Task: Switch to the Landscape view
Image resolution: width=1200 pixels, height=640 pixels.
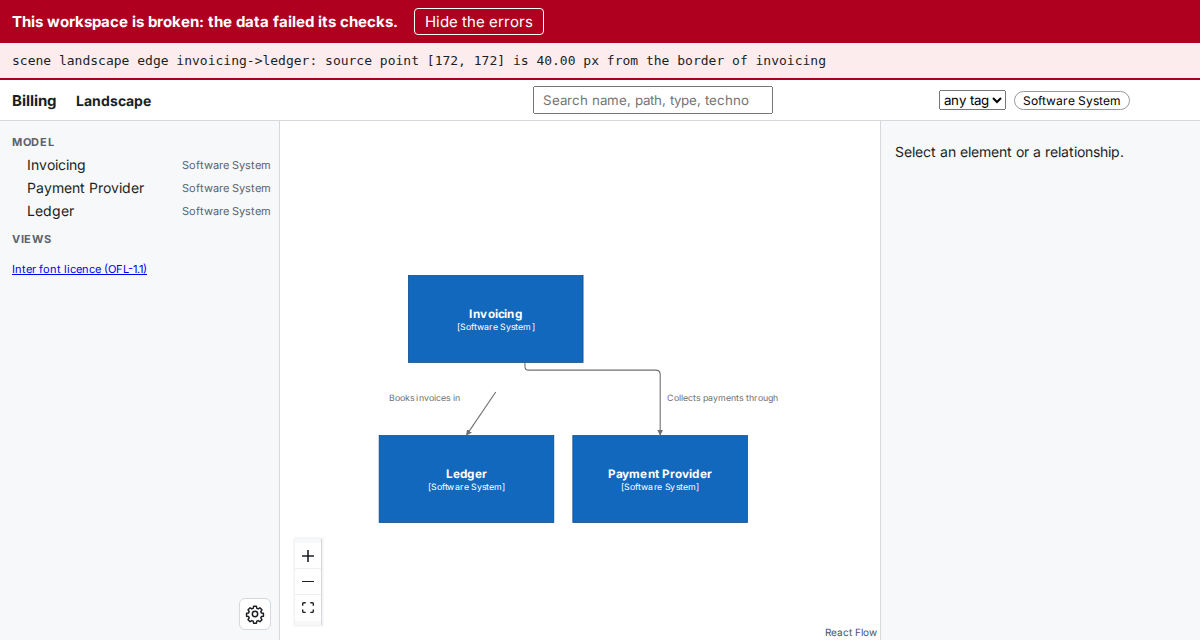Action: [114, 101]
